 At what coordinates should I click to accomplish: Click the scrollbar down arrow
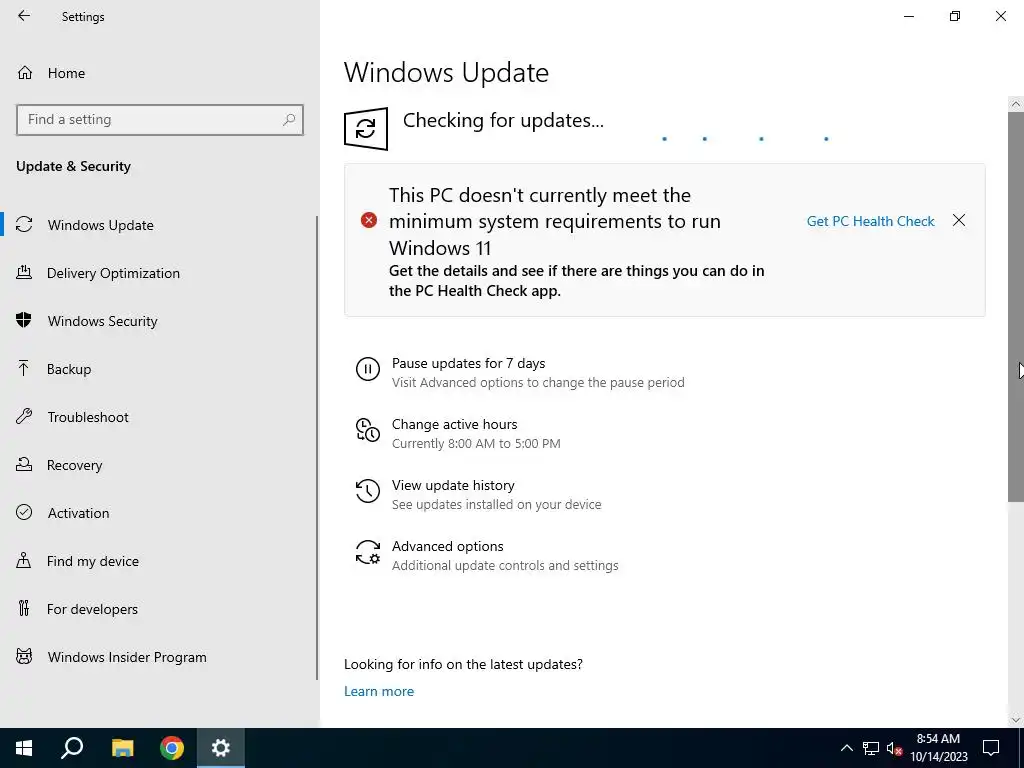(1016, 720)
